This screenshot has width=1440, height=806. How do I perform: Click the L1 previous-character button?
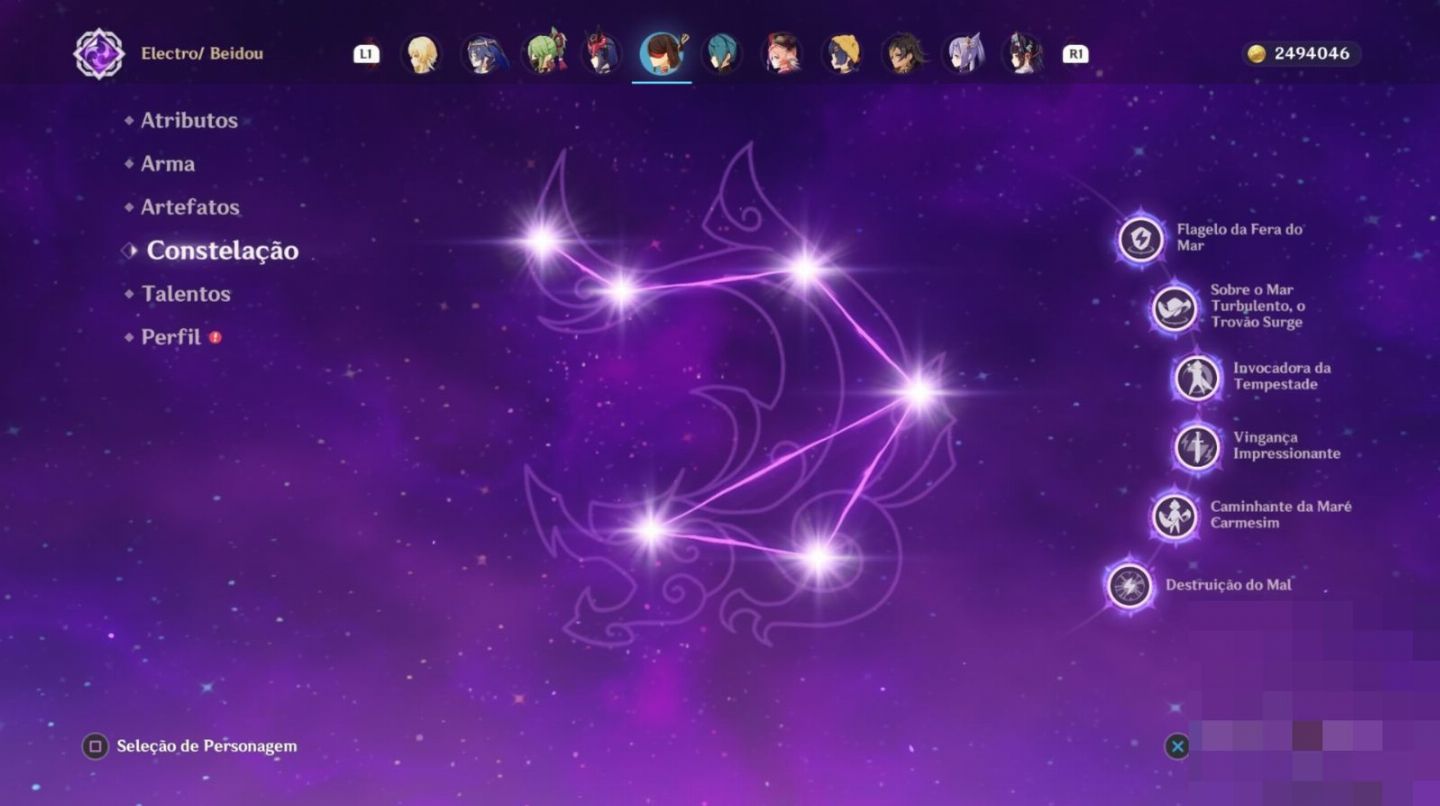367,54
